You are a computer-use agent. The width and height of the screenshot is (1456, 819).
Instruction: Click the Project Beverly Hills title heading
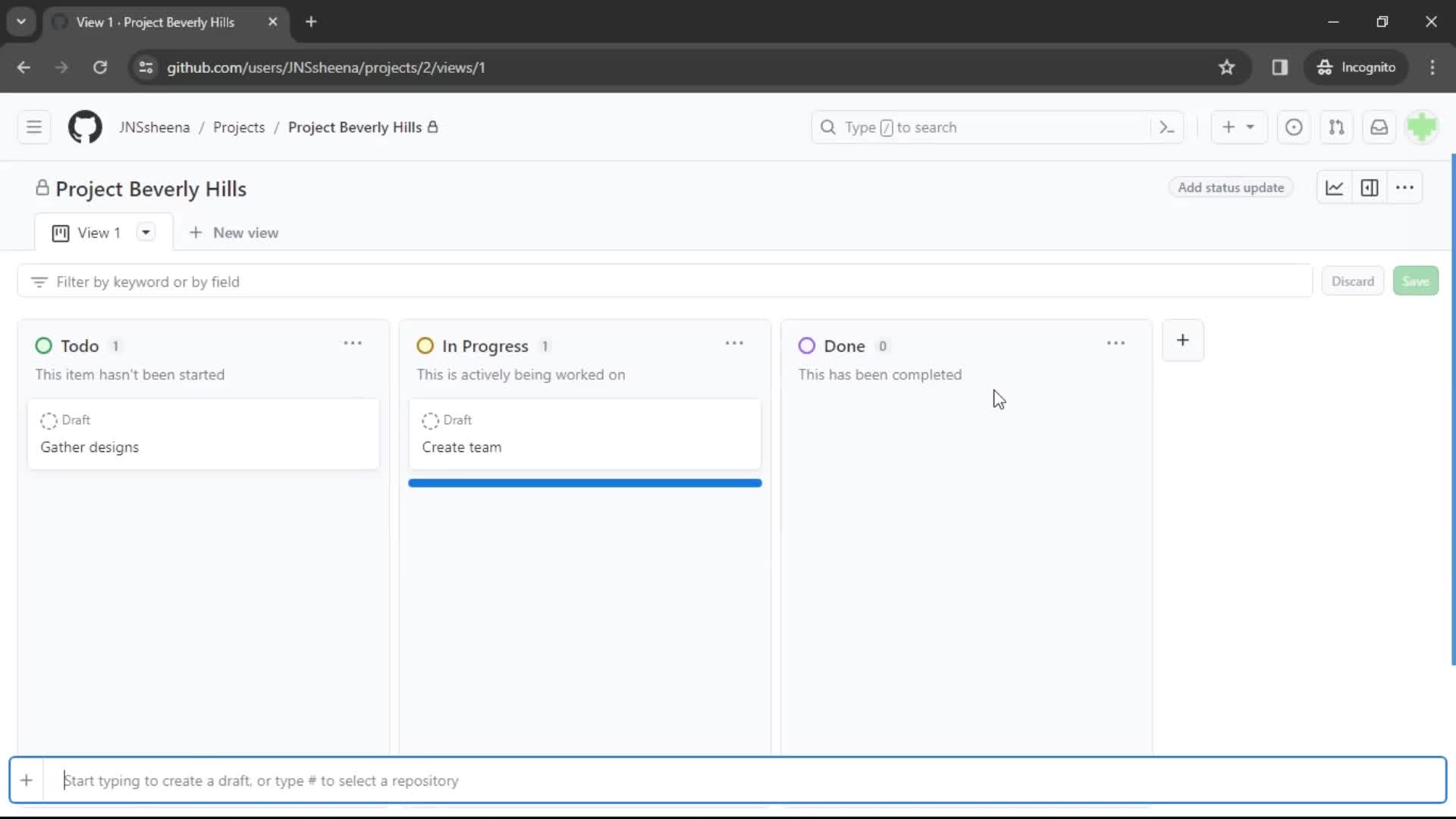151,189
